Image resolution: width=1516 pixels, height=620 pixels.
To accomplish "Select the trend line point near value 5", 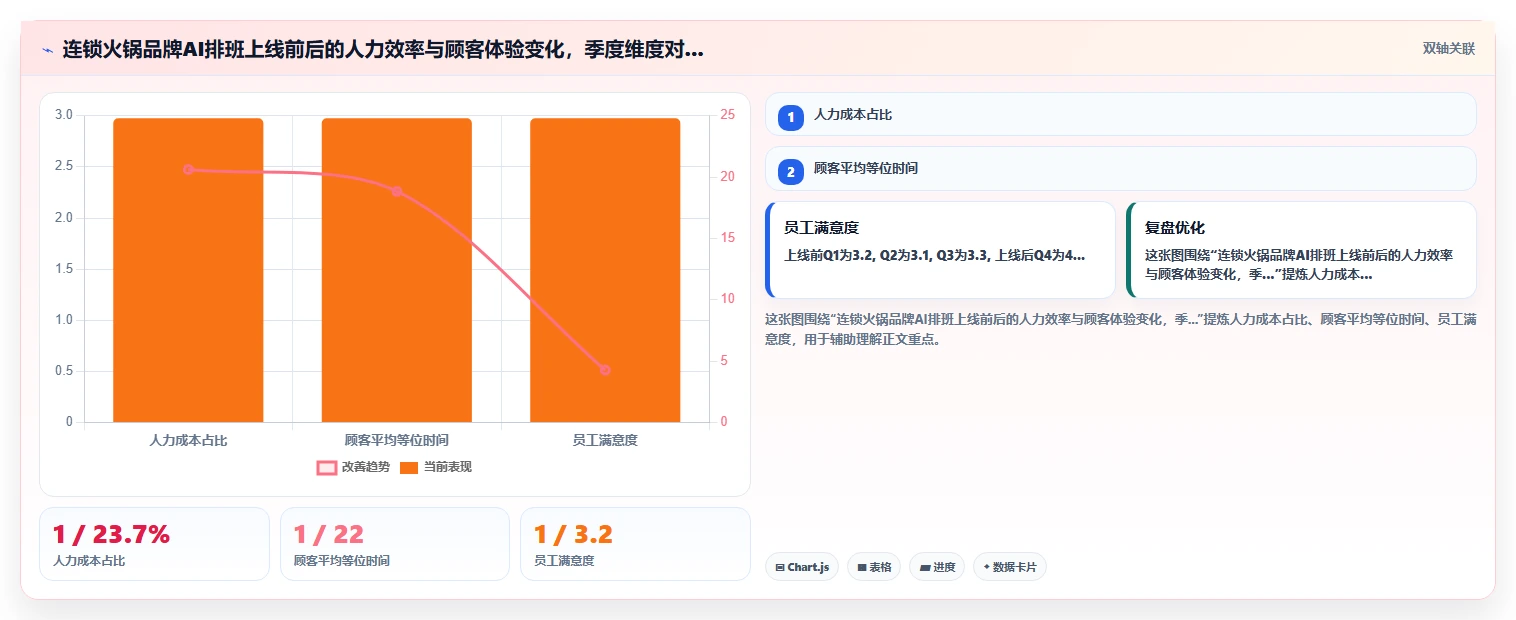I will point(605,370).
